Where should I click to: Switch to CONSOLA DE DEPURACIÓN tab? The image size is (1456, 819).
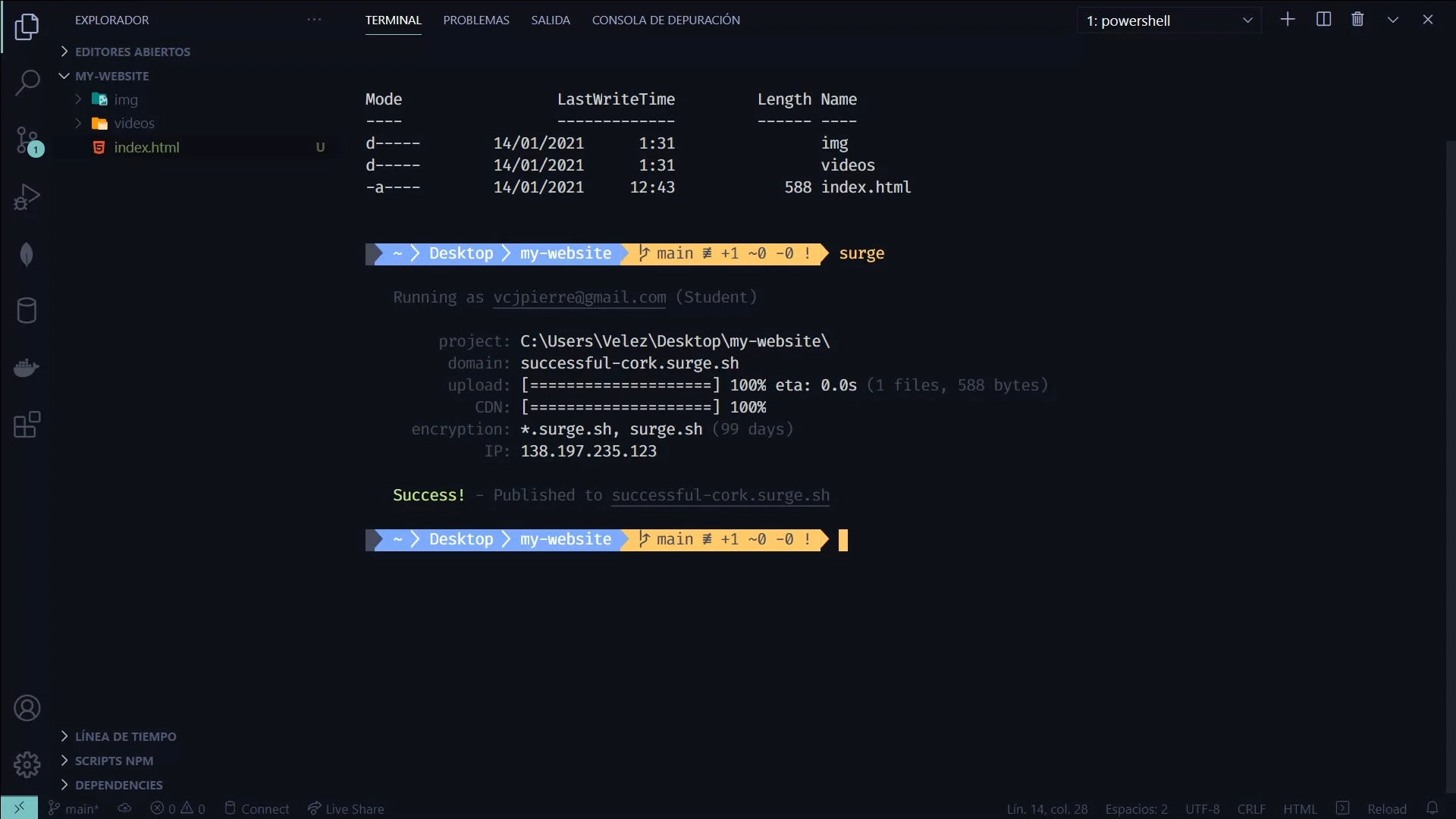point(666,20)
